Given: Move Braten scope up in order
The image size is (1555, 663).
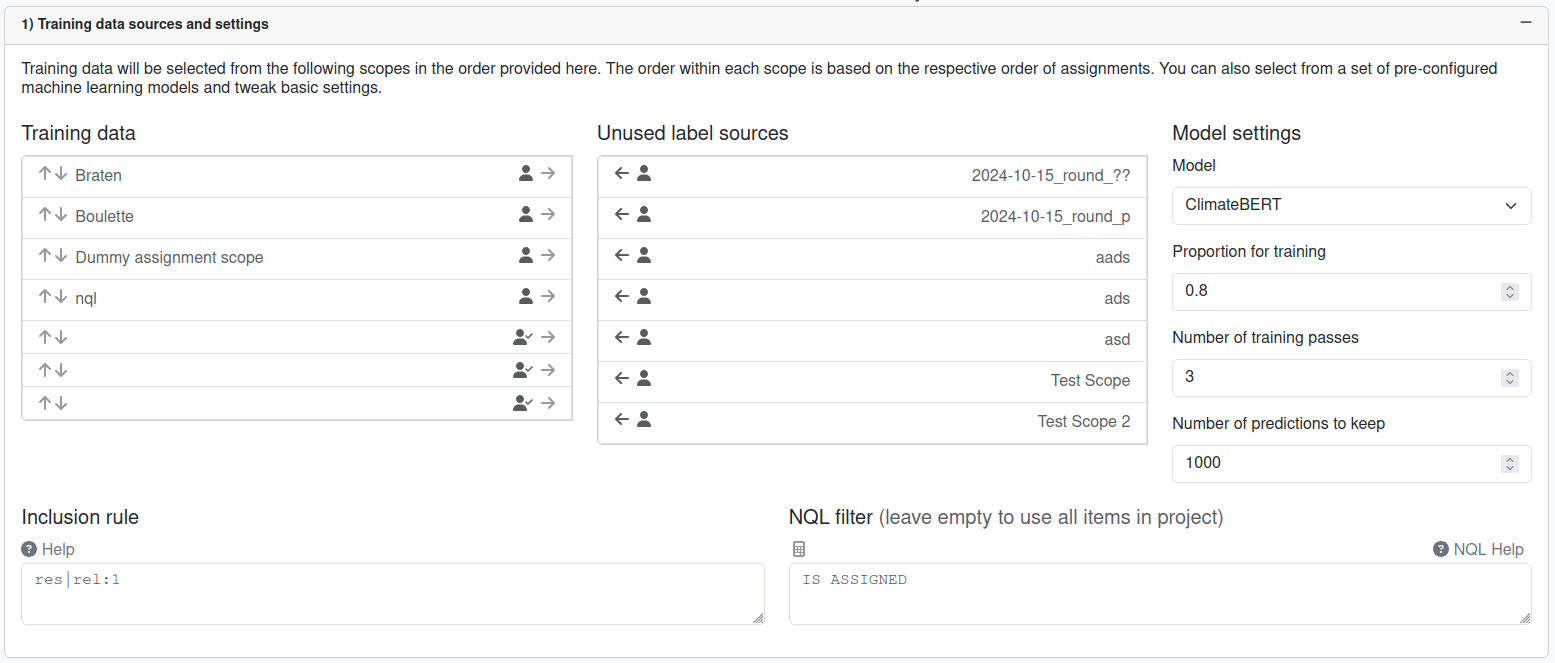Looking at the screenshot, I should [44, 174].
